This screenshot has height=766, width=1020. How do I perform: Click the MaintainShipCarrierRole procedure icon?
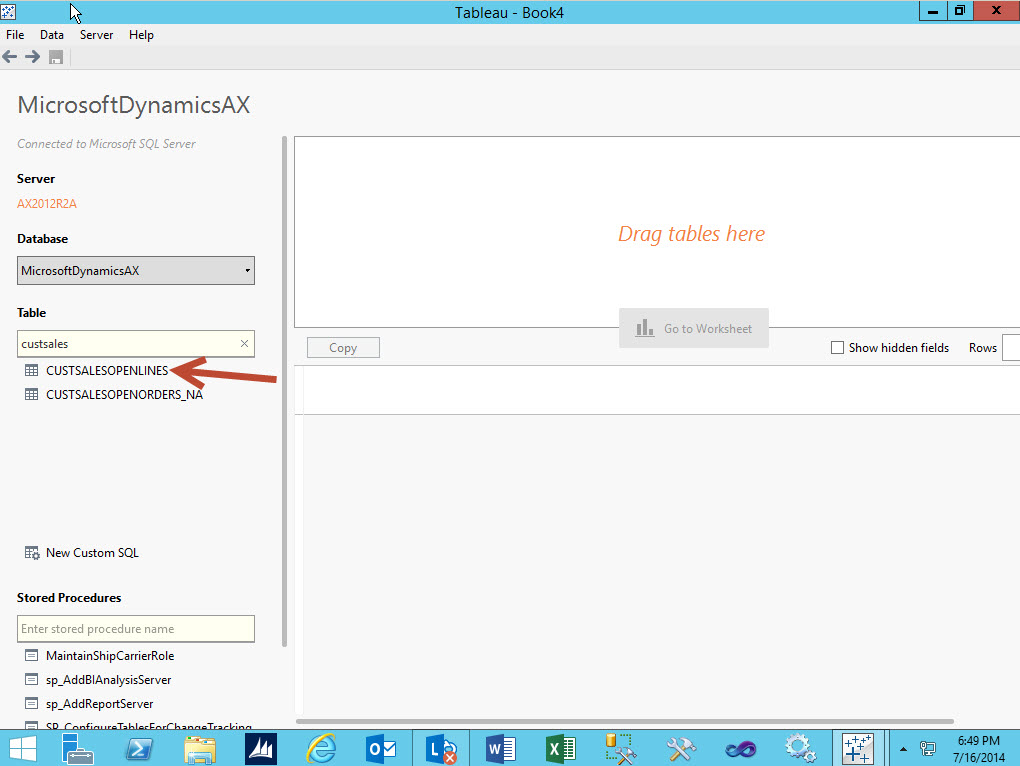[31, 655]
